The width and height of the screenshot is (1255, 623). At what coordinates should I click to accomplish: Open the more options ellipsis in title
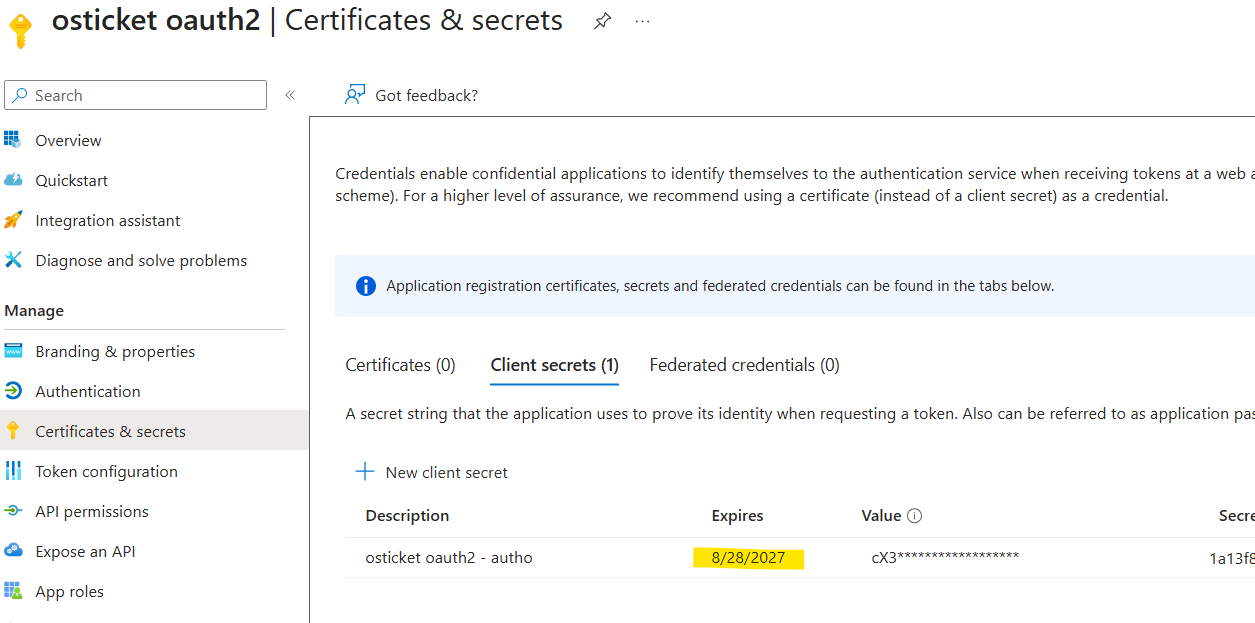(643, 21)
